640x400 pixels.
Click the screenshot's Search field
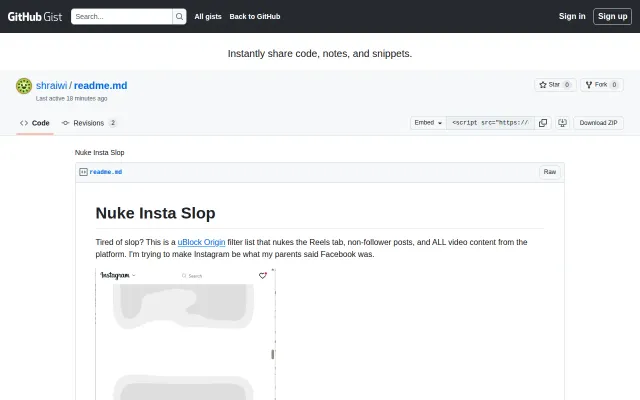pos(192,276)
